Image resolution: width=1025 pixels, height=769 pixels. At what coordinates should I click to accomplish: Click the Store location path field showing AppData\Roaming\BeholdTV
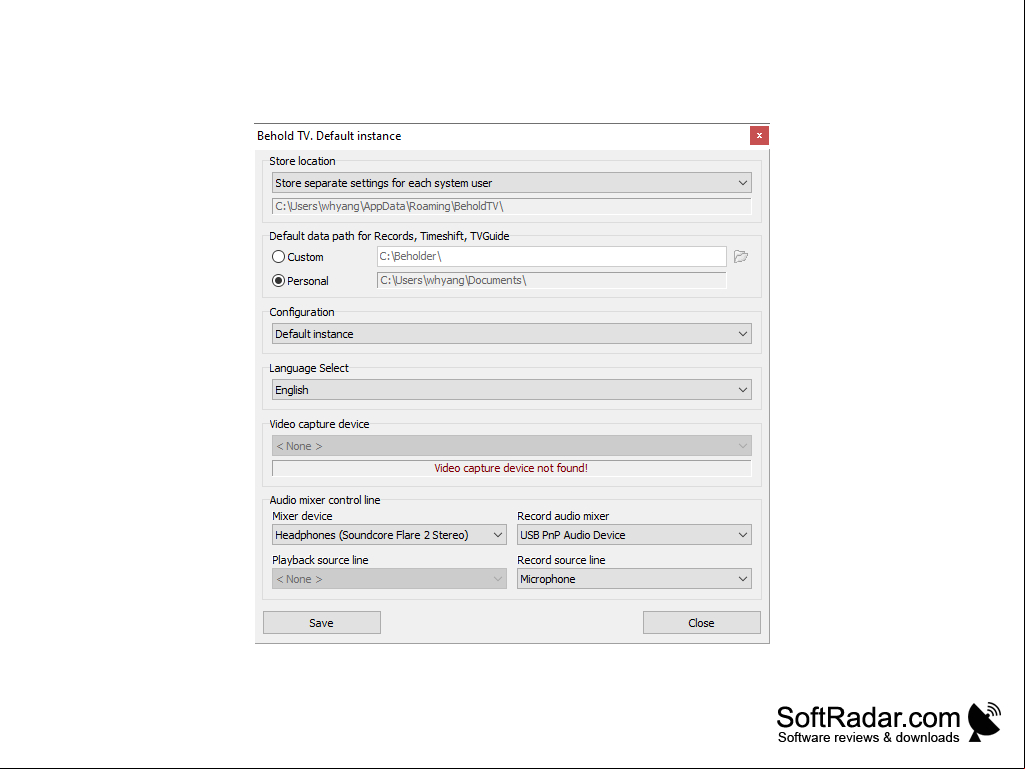pos(512,207)
